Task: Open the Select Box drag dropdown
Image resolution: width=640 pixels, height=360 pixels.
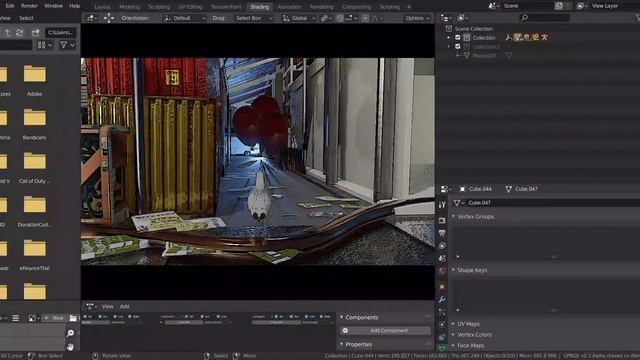Action: pyautogui.click(x=253, y=18)
